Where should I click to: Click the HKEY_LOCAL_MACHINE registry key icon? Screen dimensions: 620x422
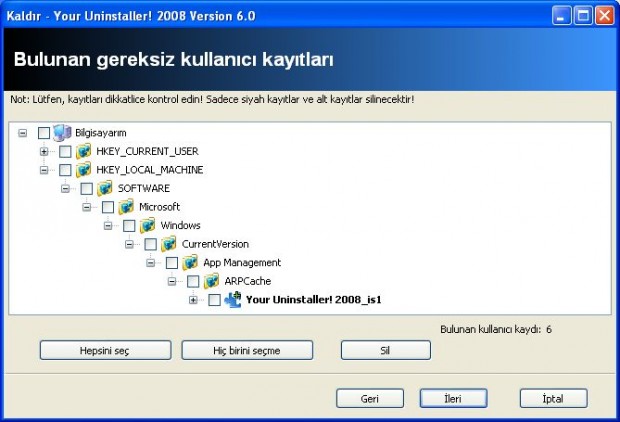point(84,170)
